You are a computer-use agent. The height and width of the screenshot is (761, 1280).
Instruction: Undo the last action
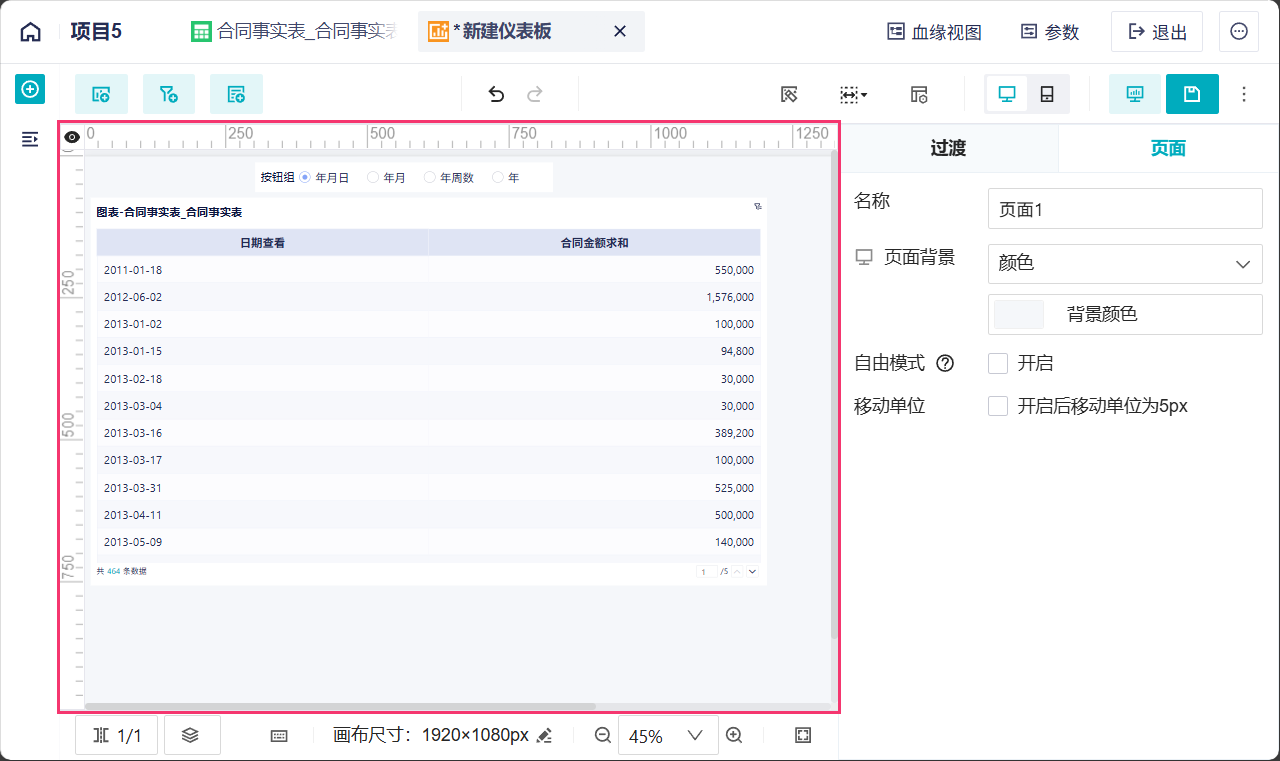496,94
